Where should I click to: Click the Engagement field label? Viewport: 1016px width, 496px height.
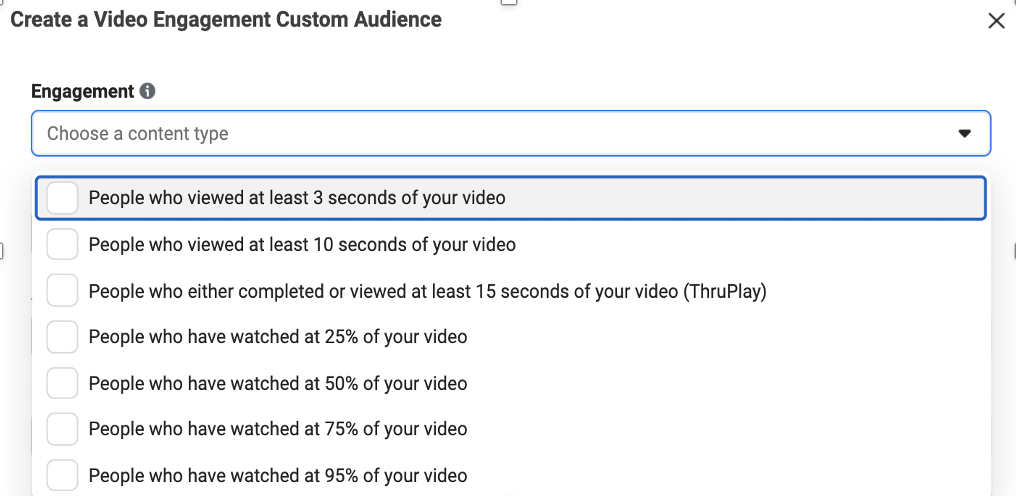(82, 91)
